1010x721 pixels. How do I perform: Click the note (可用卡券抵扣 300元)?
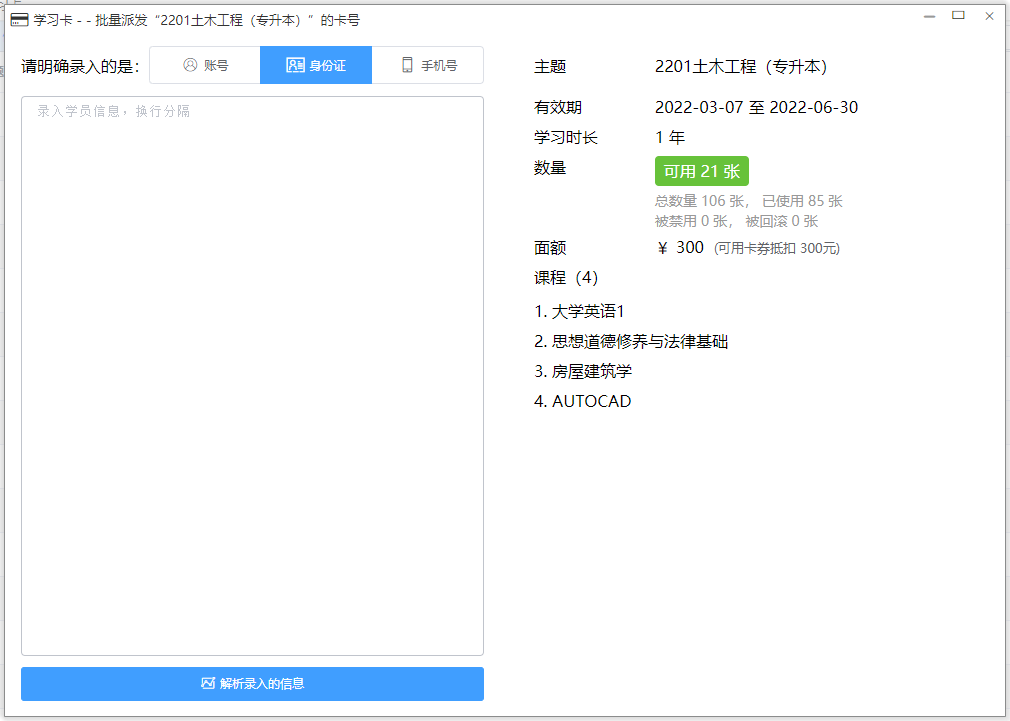coord(777,248)
